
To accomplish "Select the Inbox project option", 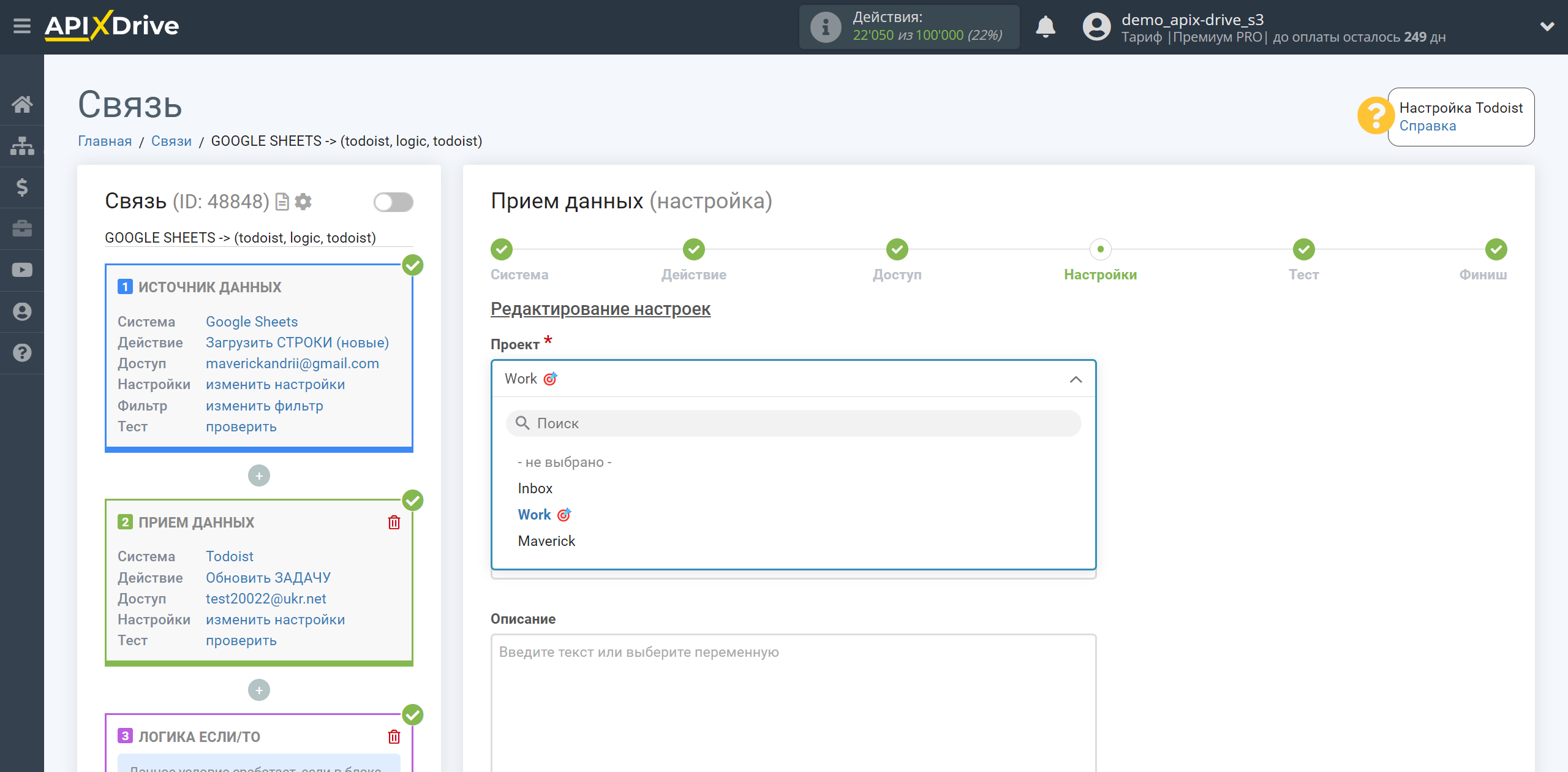I will (535, 488).
